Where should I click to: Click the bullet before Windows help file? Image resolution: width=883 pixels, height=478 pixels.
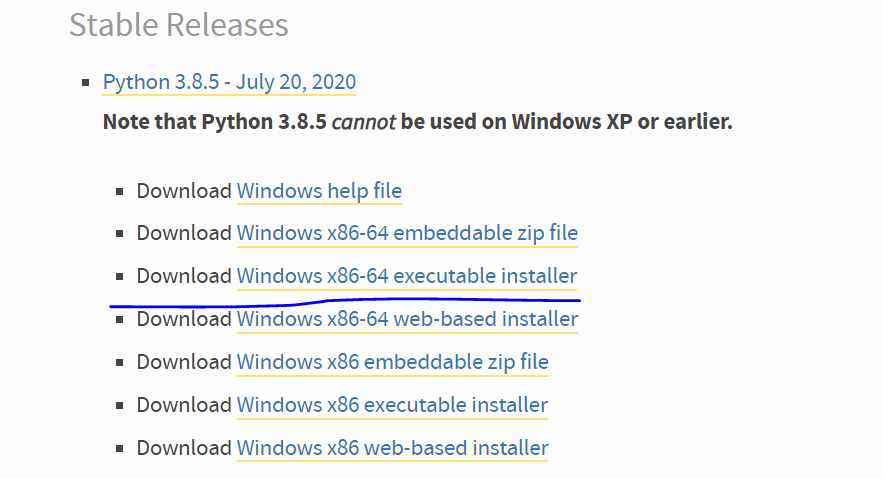[x=120, y=191]
